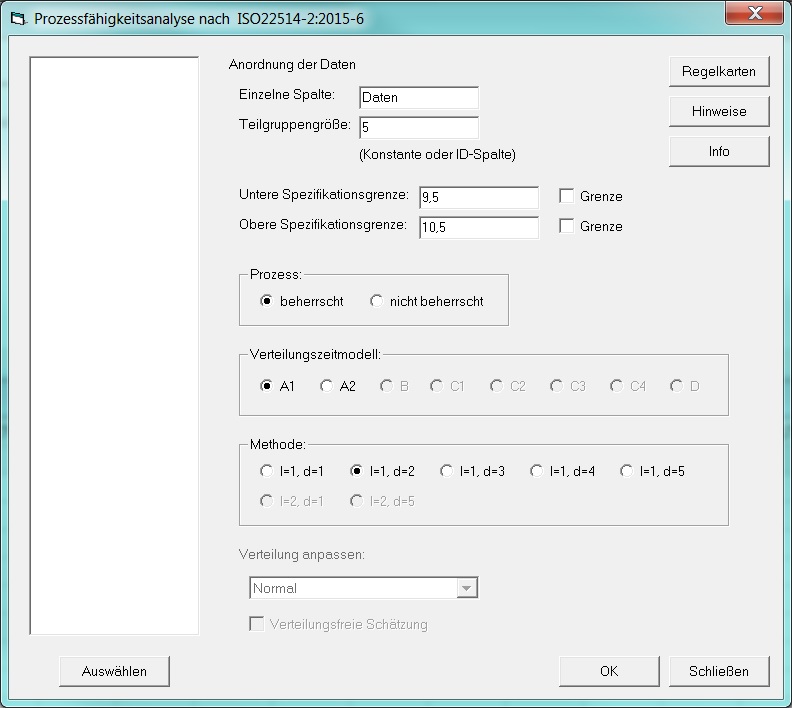Click the Auswählen button

pos(114,671)
